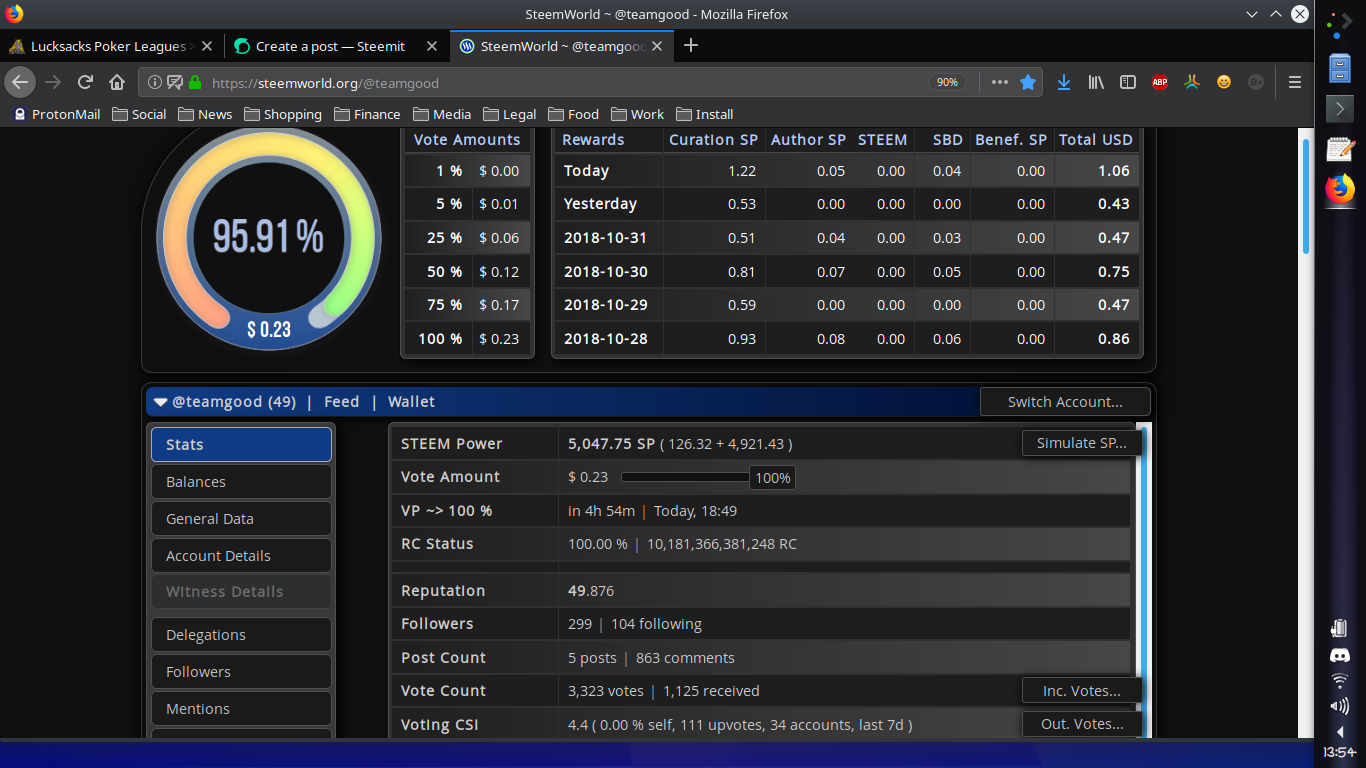Open the Adblock Plus extension
Image resolution: width=1366 pixels, height=768 pixels.
[x=1160, y=82]
